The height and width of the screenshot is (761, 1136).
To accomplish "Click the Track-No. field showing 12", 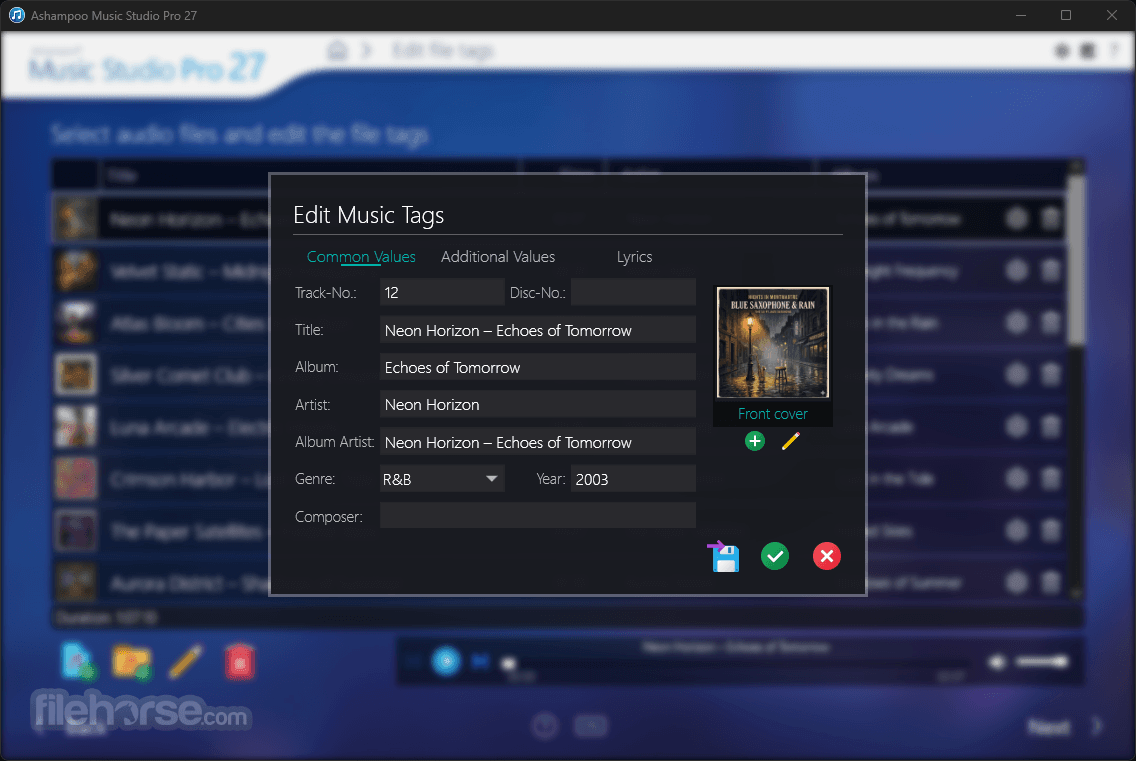I will pos(442,293).
